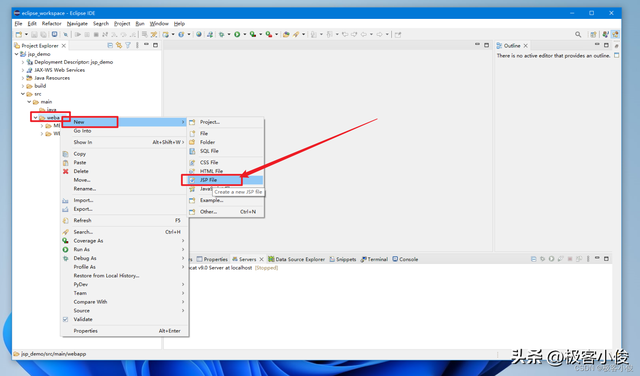Switch to the Java EE perspective icon
Viewport: 640px width, 376px height.
click(x=615, y=34)
